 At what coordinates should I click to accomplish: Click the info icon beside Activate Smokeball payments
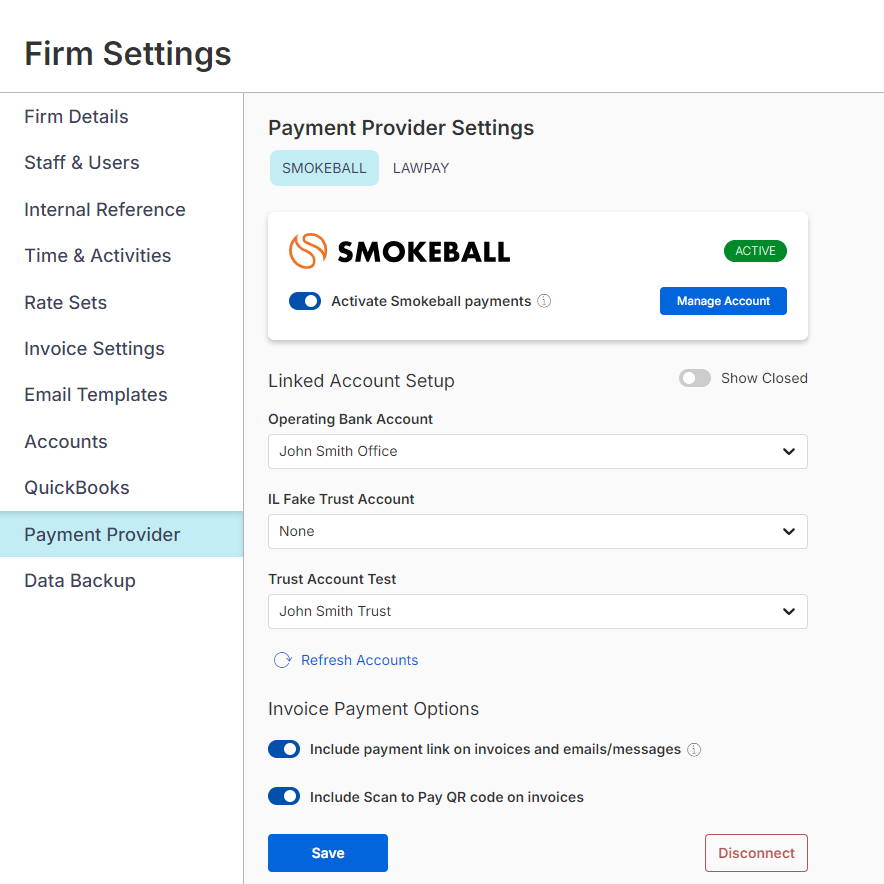click(543, 301)
